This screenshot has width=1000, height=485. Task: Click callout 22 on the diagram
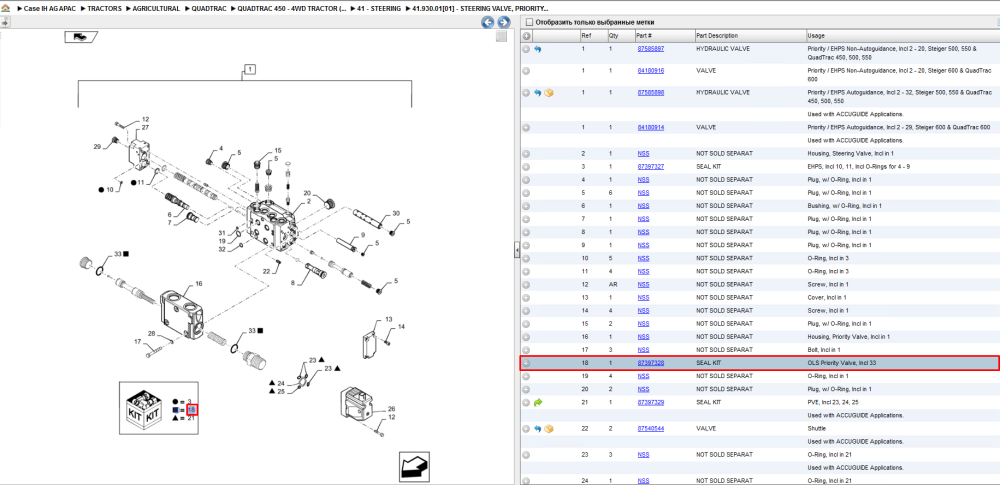click(x=267, y=272)
